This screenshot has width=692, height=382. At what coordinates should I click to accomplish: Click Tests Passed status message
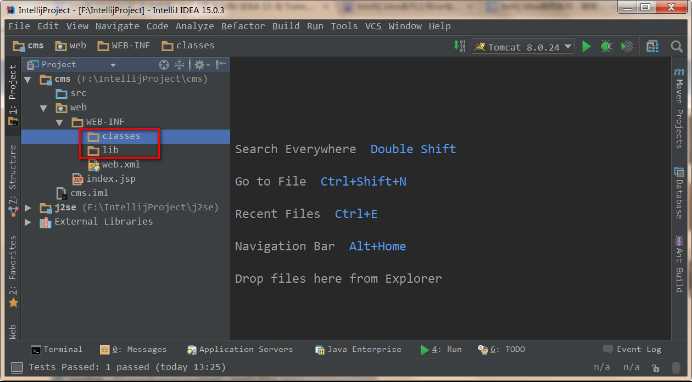(x=127, y=367)
